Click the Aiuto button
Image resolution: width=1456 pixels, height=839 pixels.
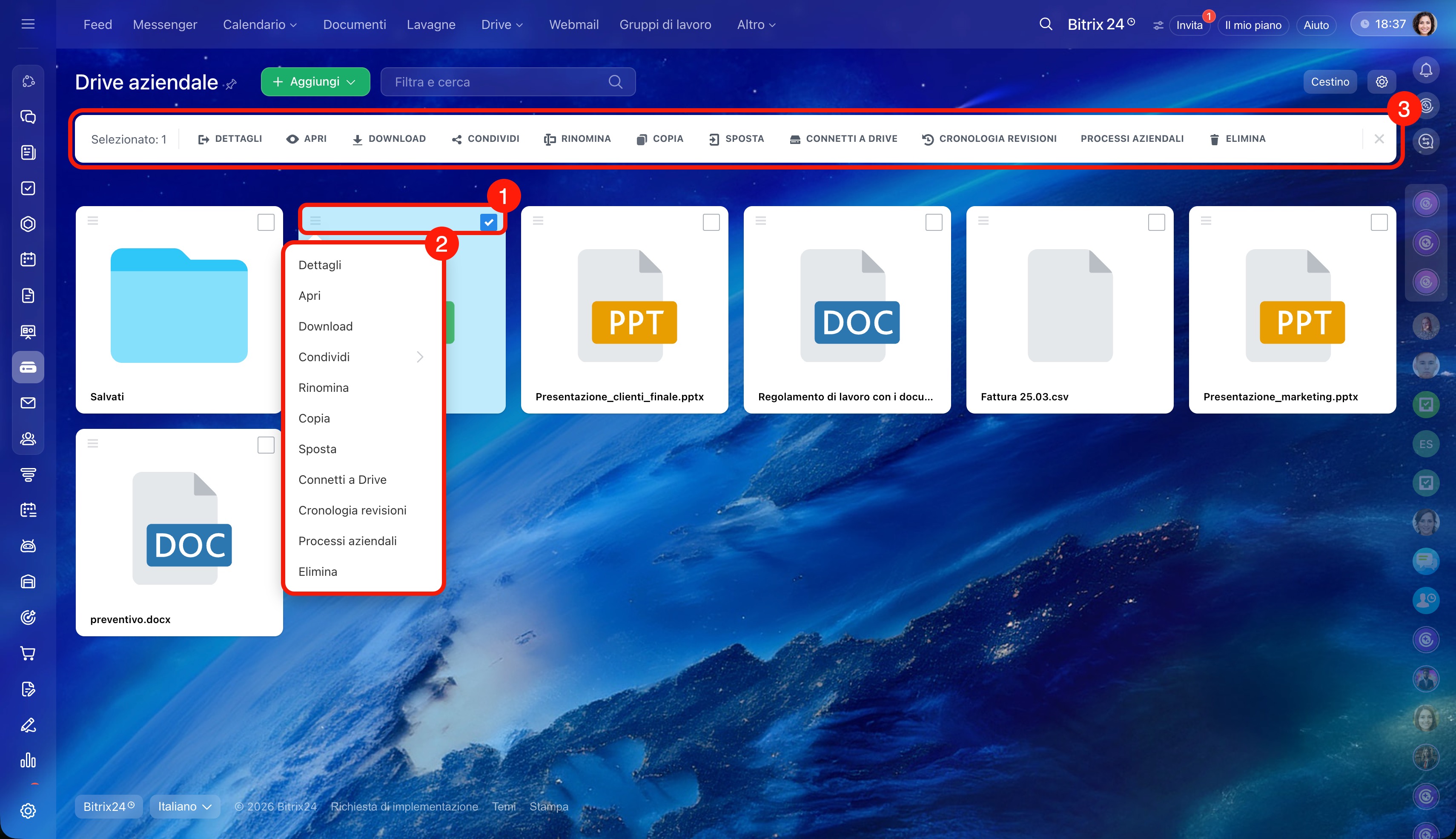(x=1316, y=25)
